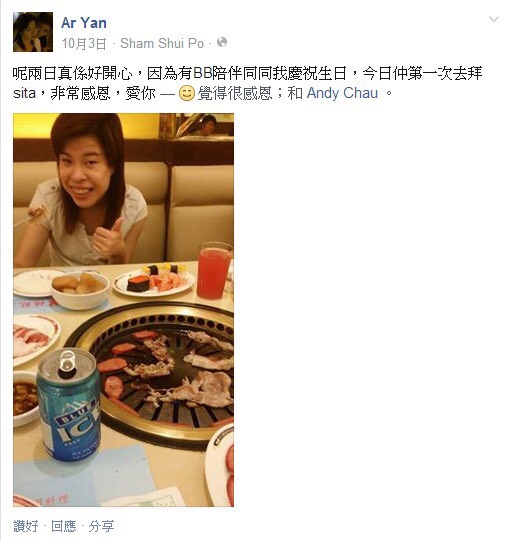Click the Blue Ice can in photo
507x540 pixels.
pyautogui.click(x=69, y=404)
